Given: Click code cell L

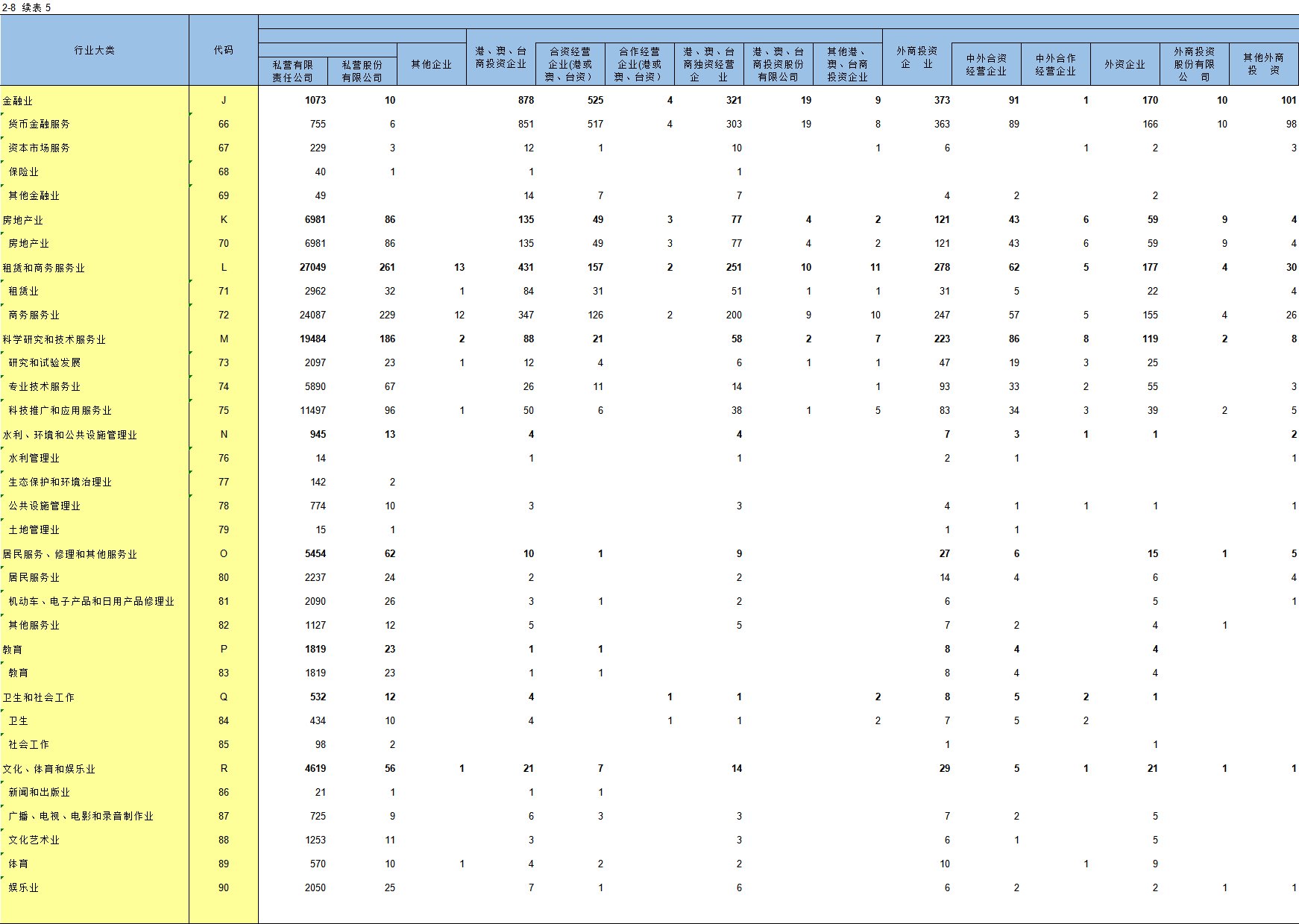Looking at the screenshot, I should pyautogui.click(x=224, y=267).
